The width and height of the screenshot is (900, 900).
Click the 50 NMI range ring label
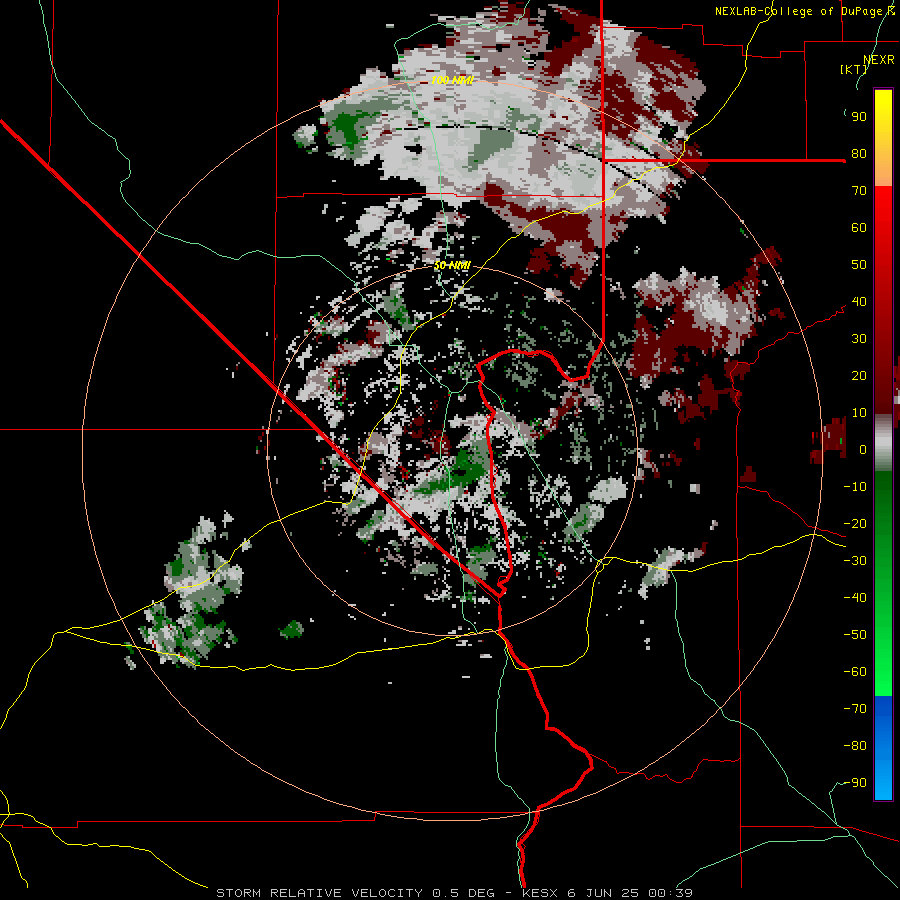coord(452,265)
